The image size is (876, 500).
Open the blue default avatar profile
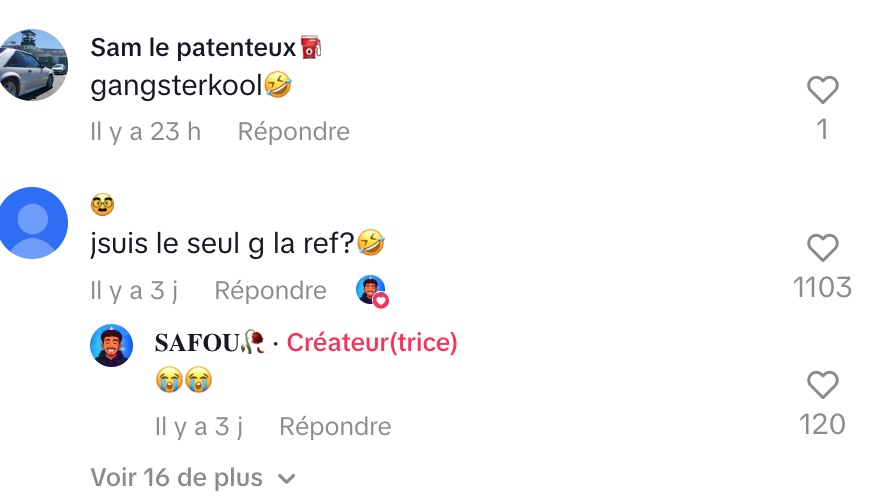point(34,223)
